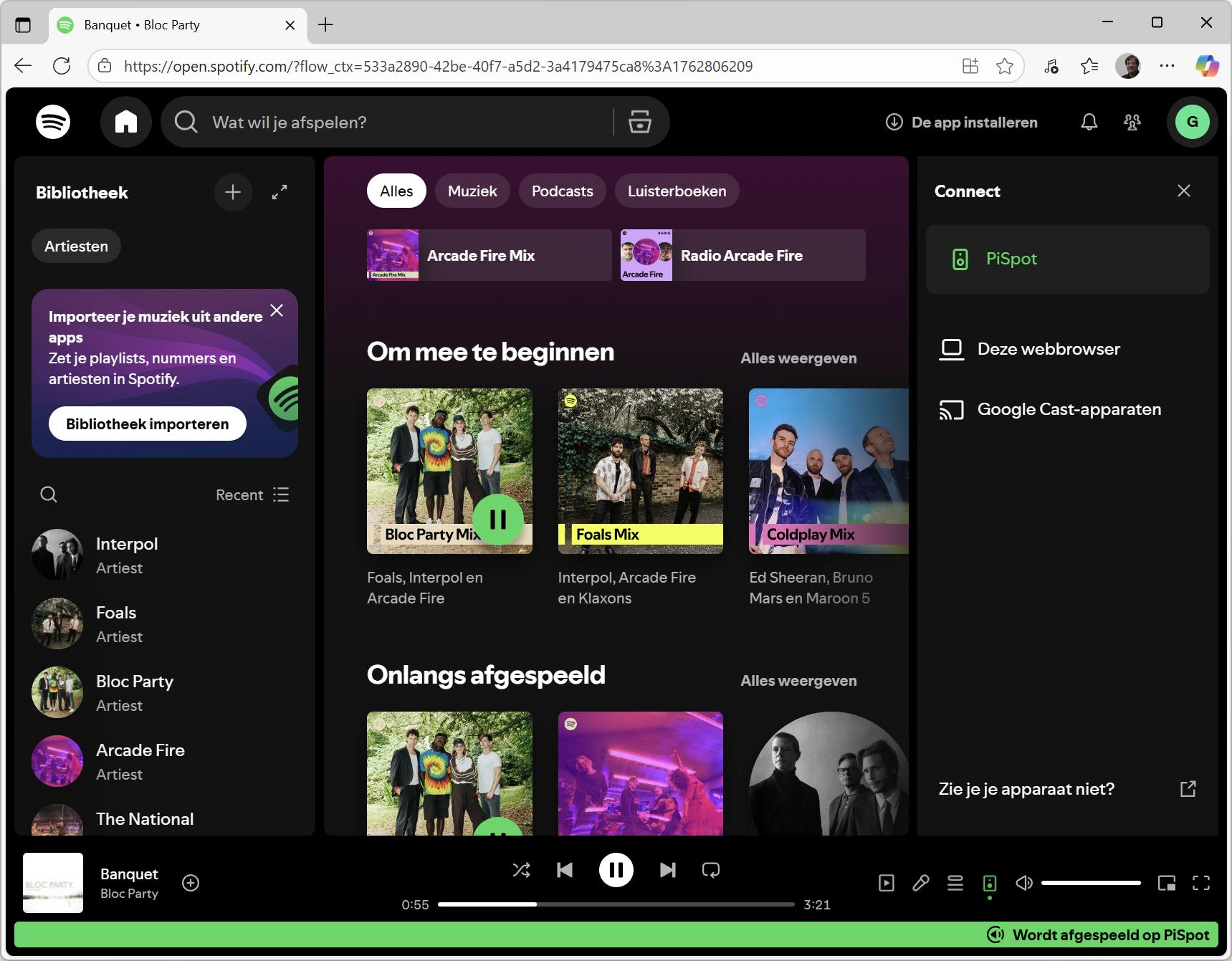Switch to the Muziek filter tab
1232x961 pixels.
click(472, 191)
